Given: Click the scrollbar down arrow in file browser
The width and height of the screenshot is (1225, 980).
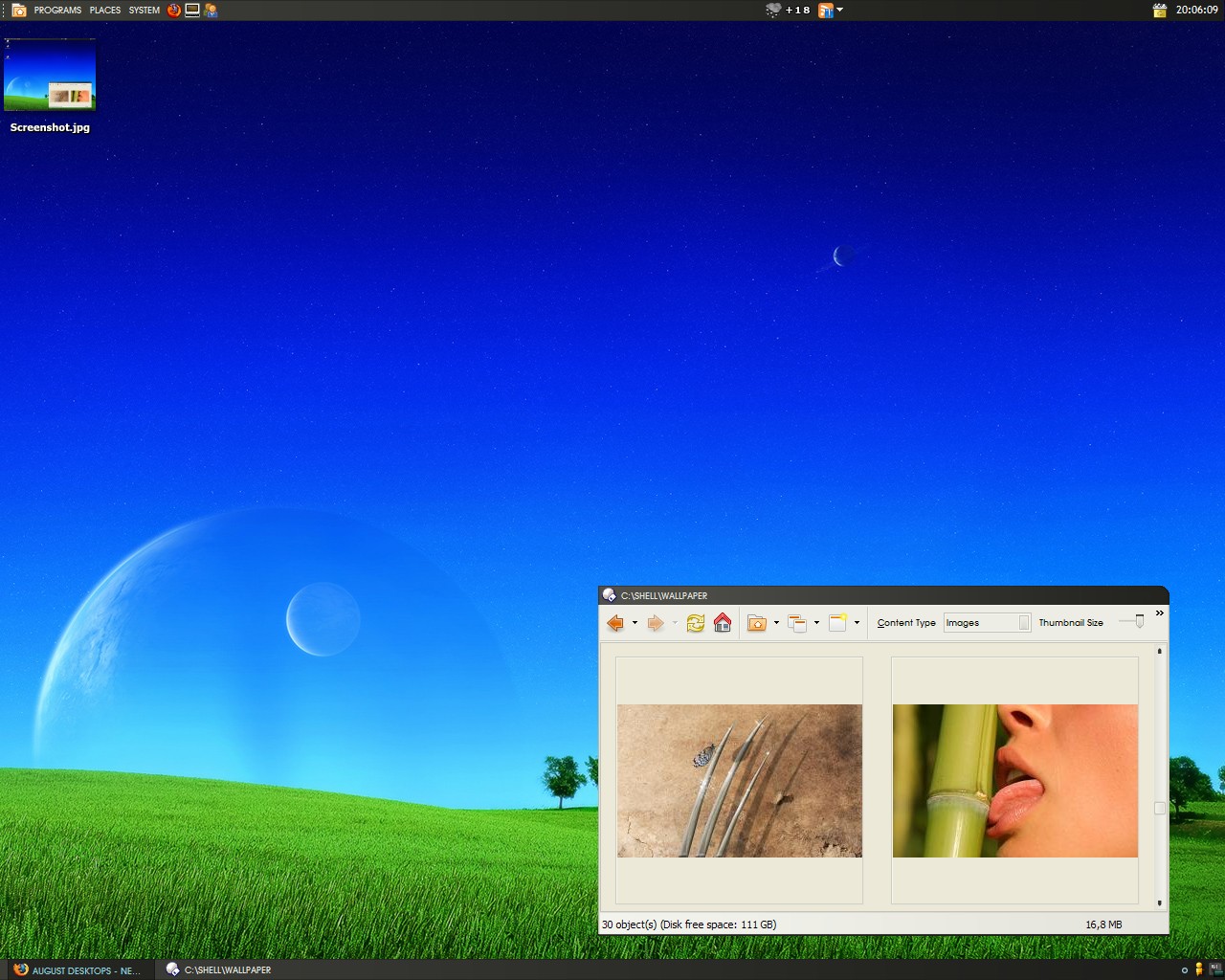Looking at the screenshot, I should [1160, 902].
